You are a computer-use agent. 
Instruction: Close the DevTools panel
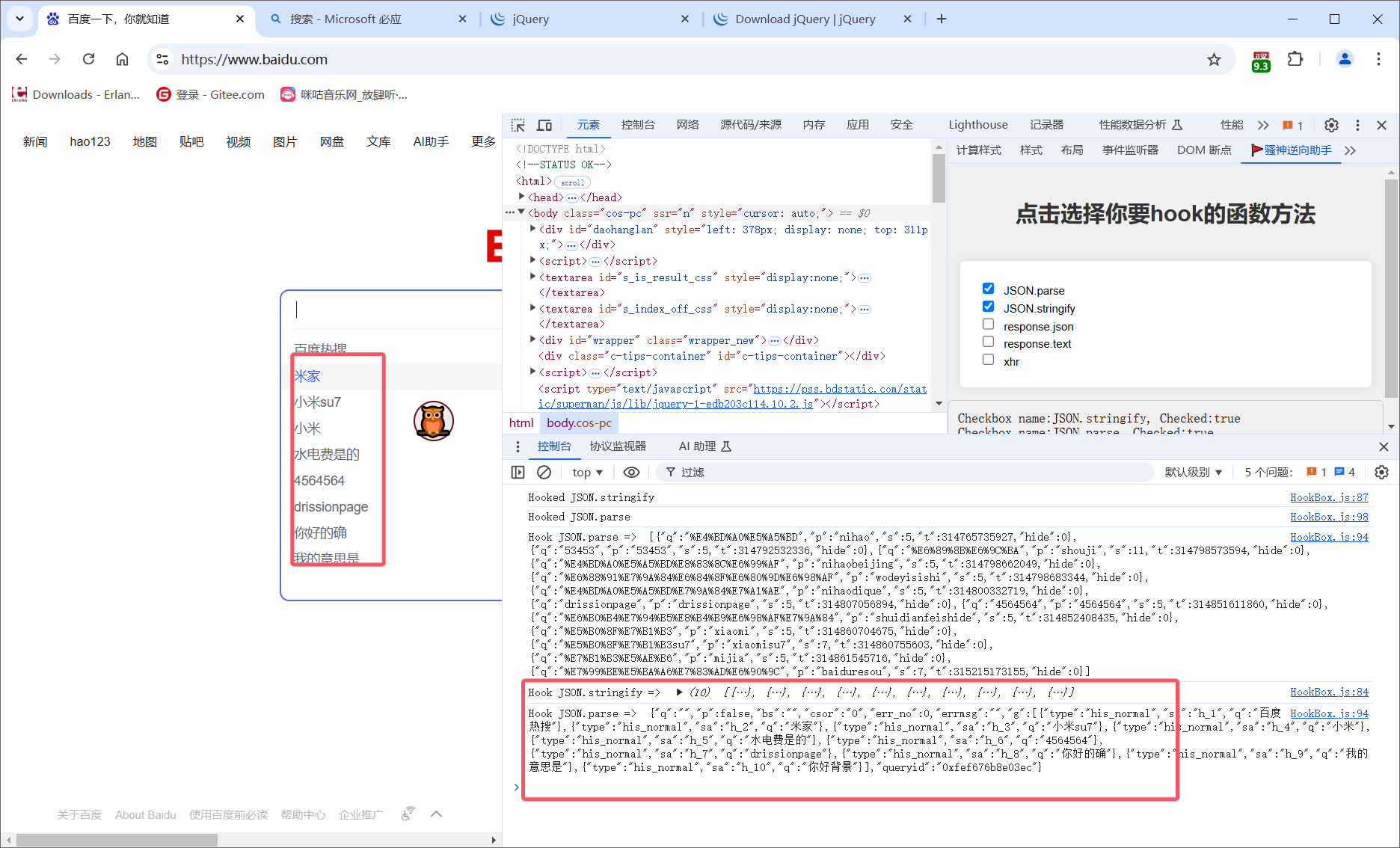1382,125
